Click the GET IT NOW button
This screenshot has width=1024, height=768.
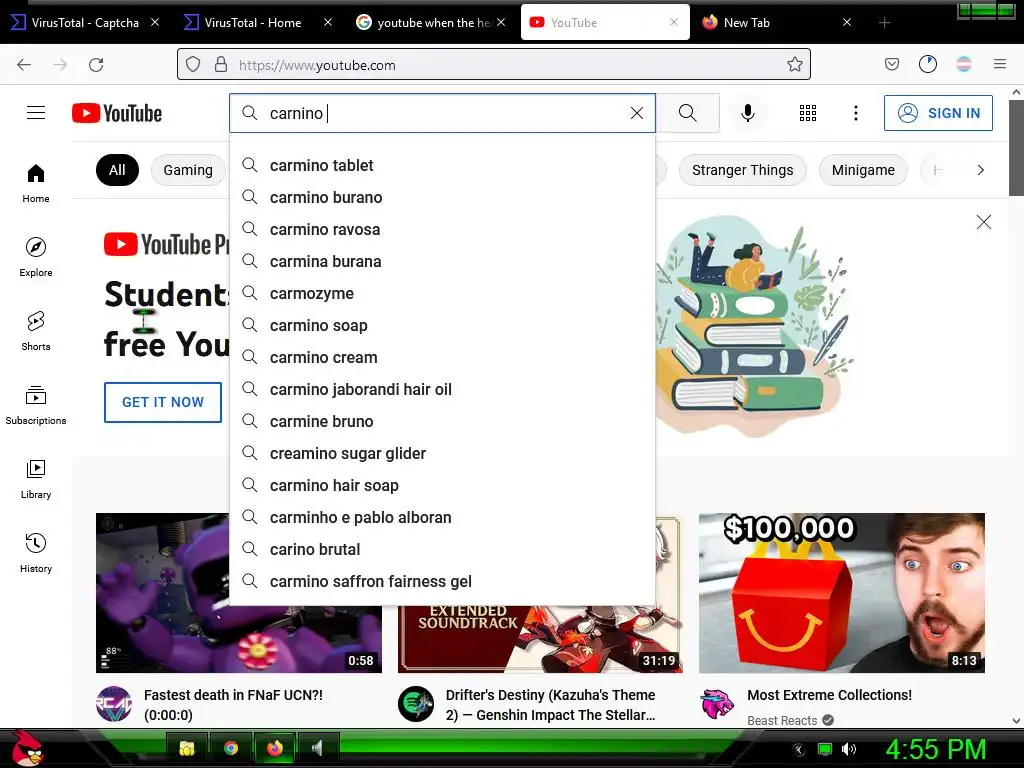click(163, 402)
